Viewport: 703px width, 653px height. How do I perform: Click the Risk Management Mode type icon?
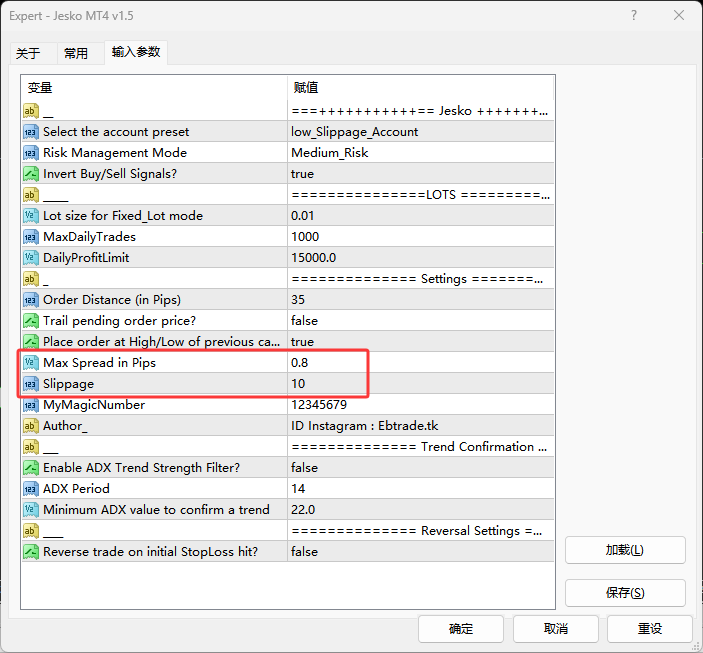pos(31,153)
